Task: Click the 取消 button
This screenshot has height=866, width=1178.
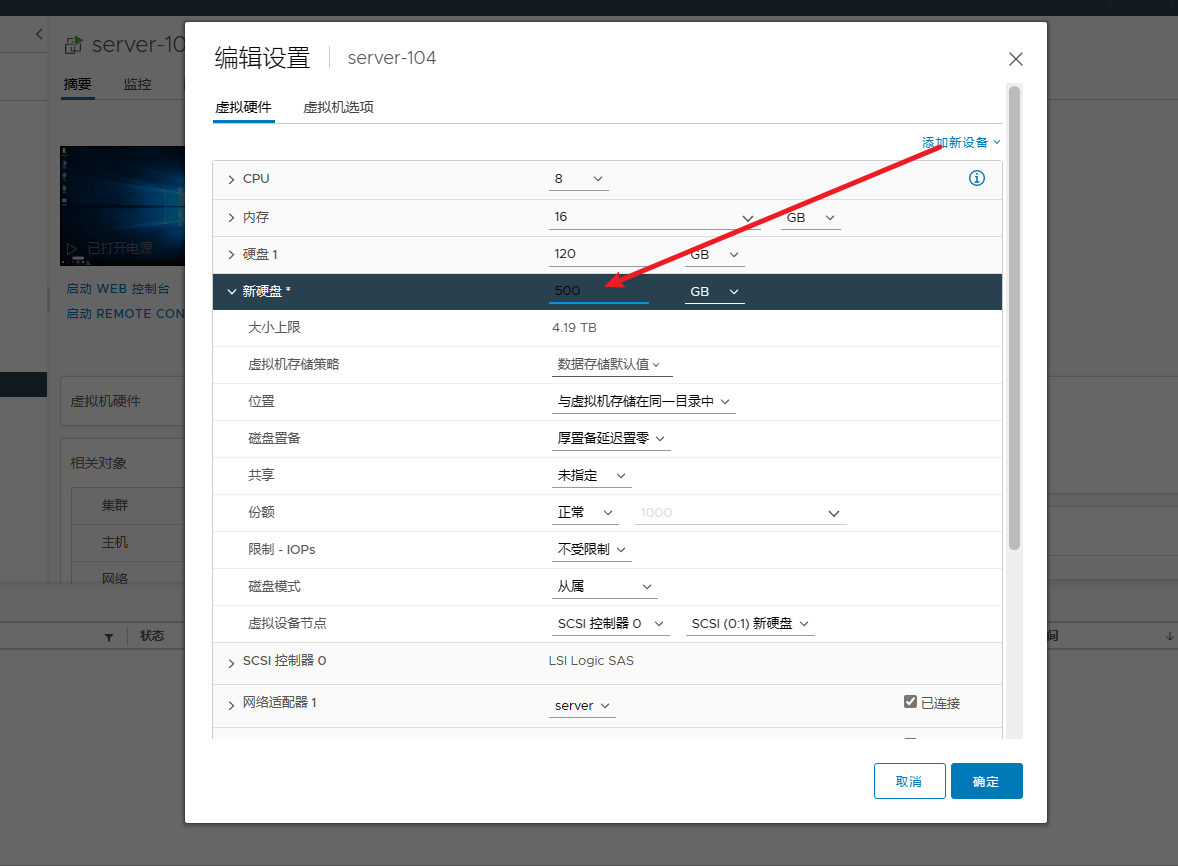Action: (909, 781)
